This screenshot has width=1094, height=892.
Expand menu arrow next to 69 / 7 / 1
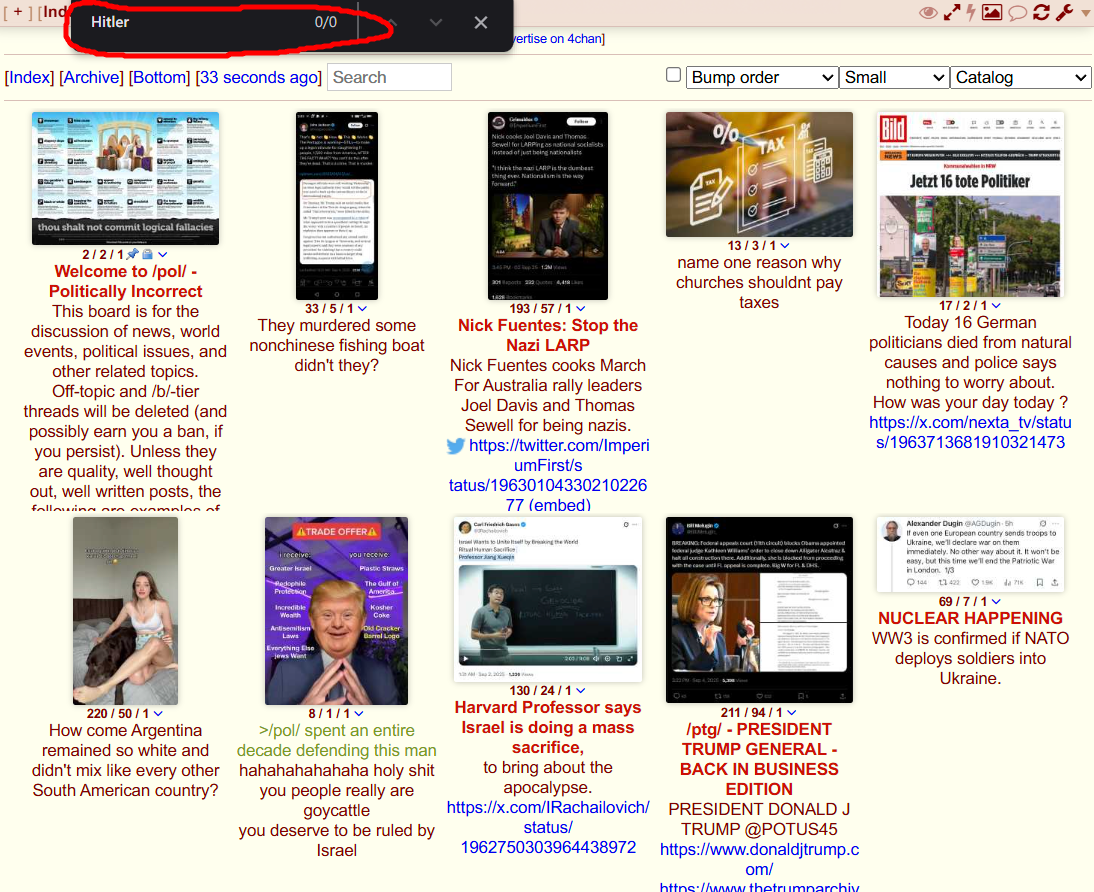(996, 602)
